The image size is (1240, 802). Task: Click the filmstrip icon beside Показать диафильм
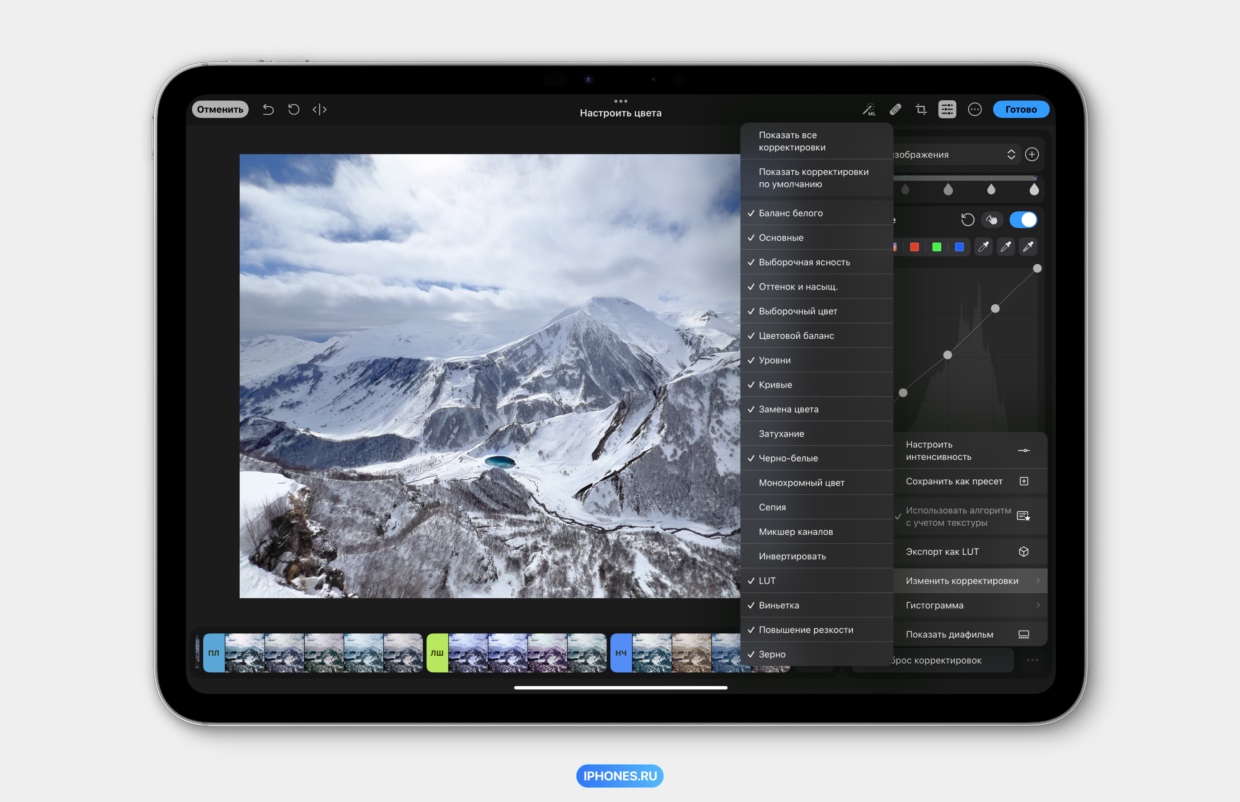coord(1024,634)
